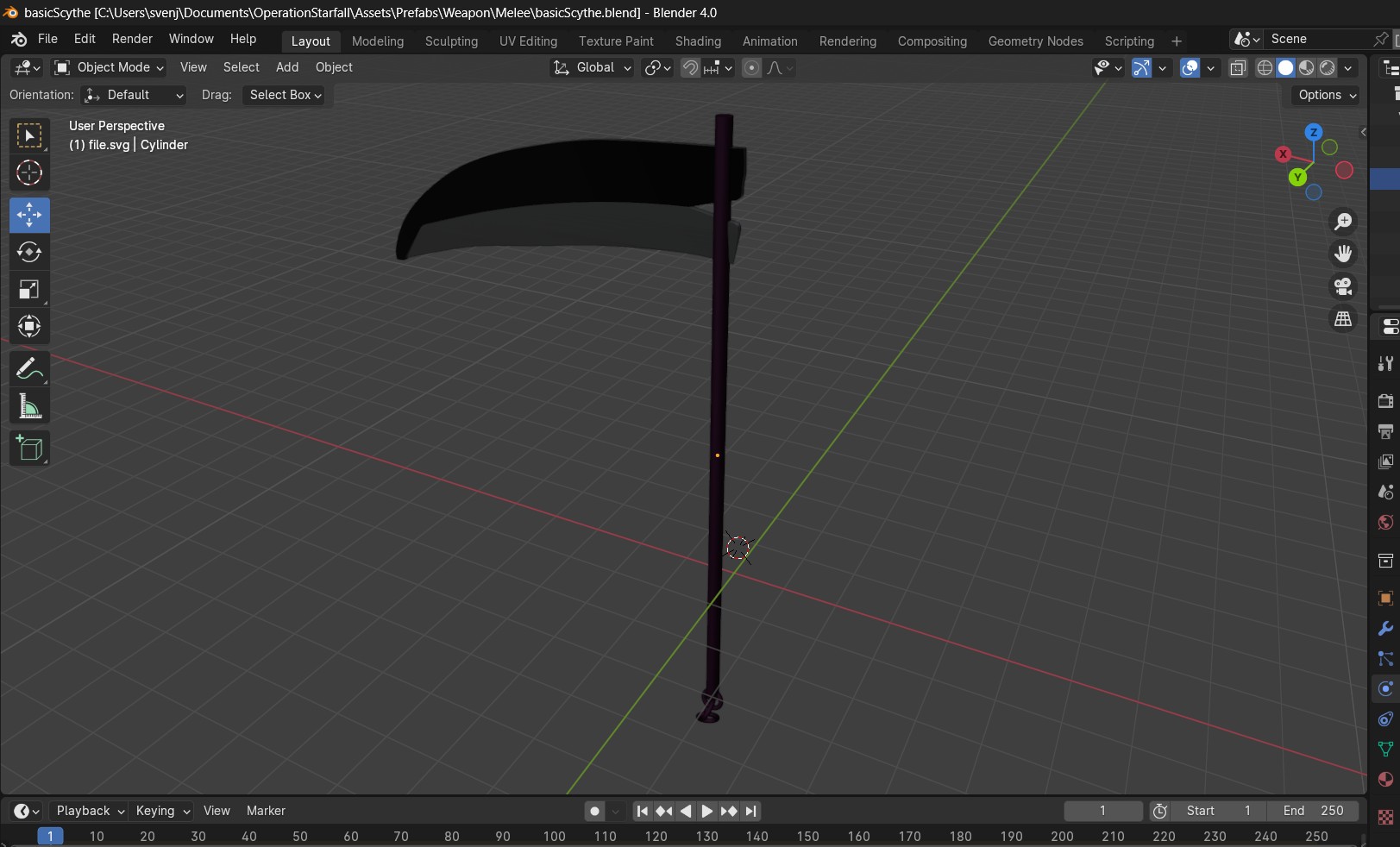Activate the Rotate tool

pos(29,252)
